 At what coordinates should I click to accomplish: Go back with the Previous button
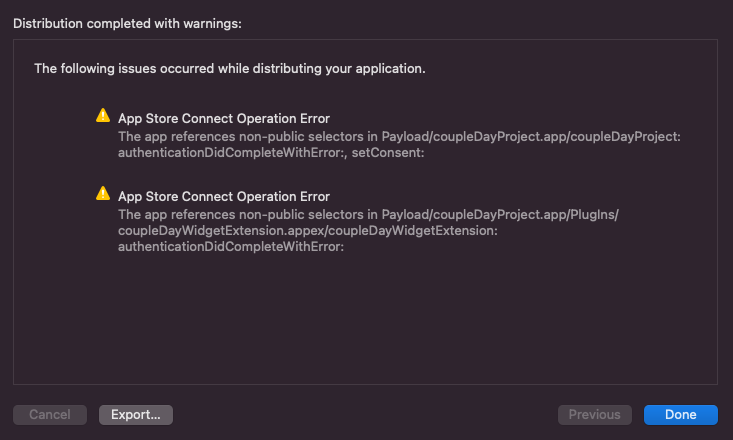pyautogui.click(x=595, y=415)
